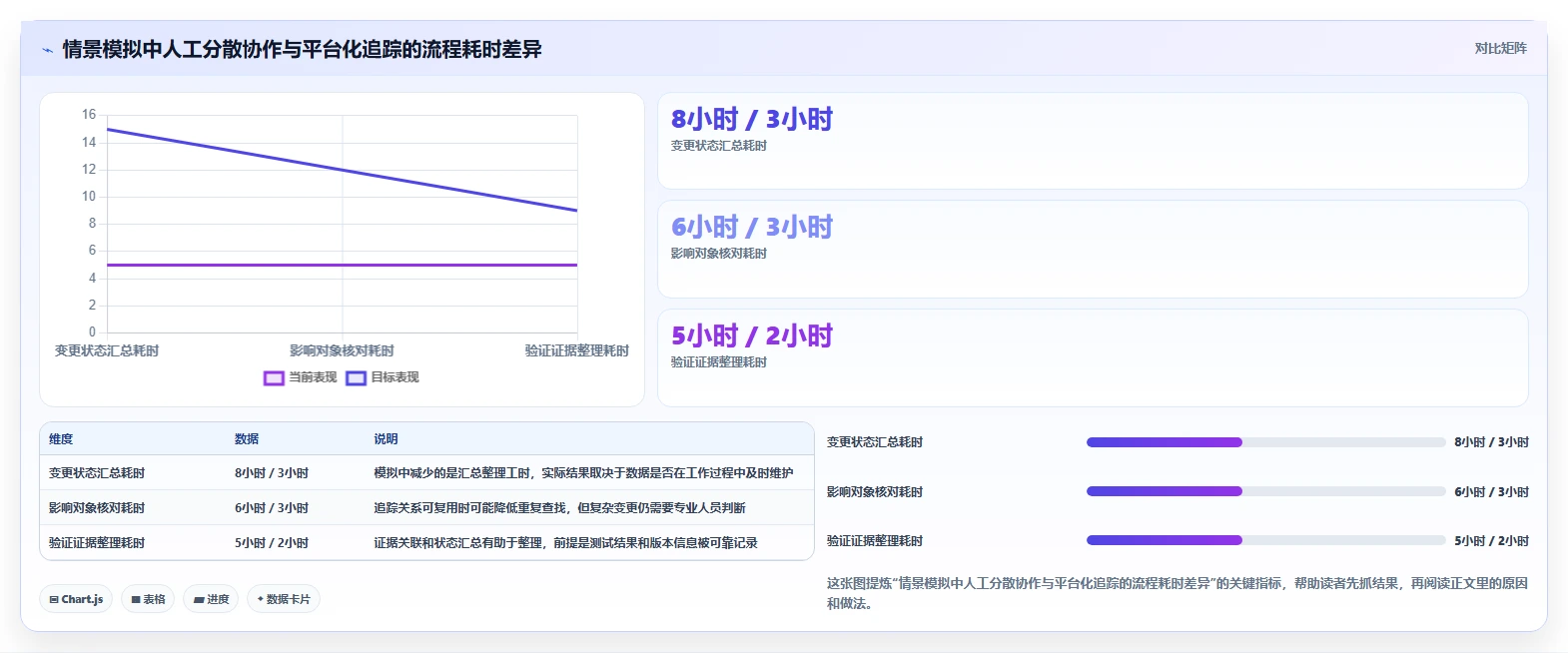The height and width of the screenshot is (653, 1568).
Task: Click the 进度 tag chip
Action: [x=211, y=599]
